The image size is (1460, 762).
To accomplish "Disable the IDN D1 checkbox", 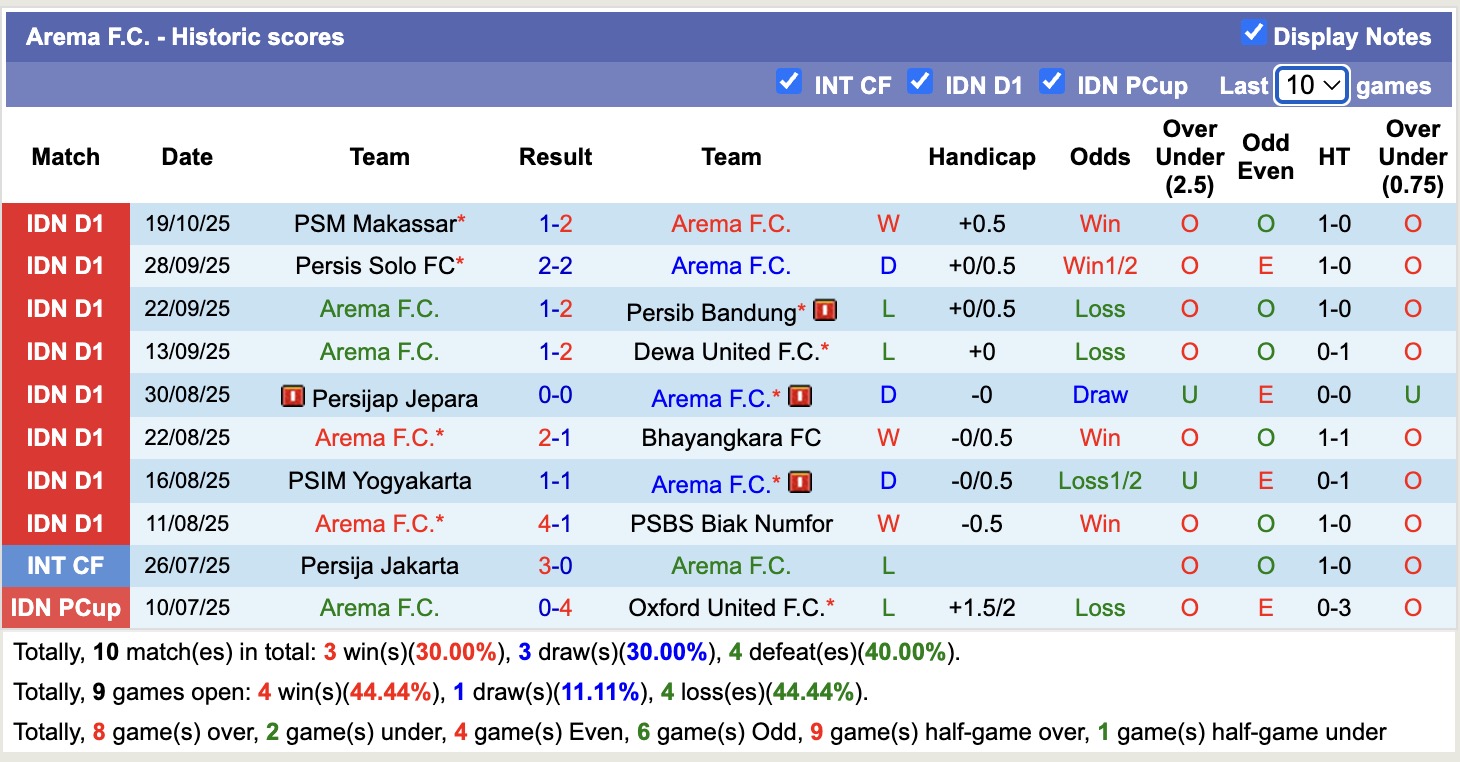I will tap(920, 83).
